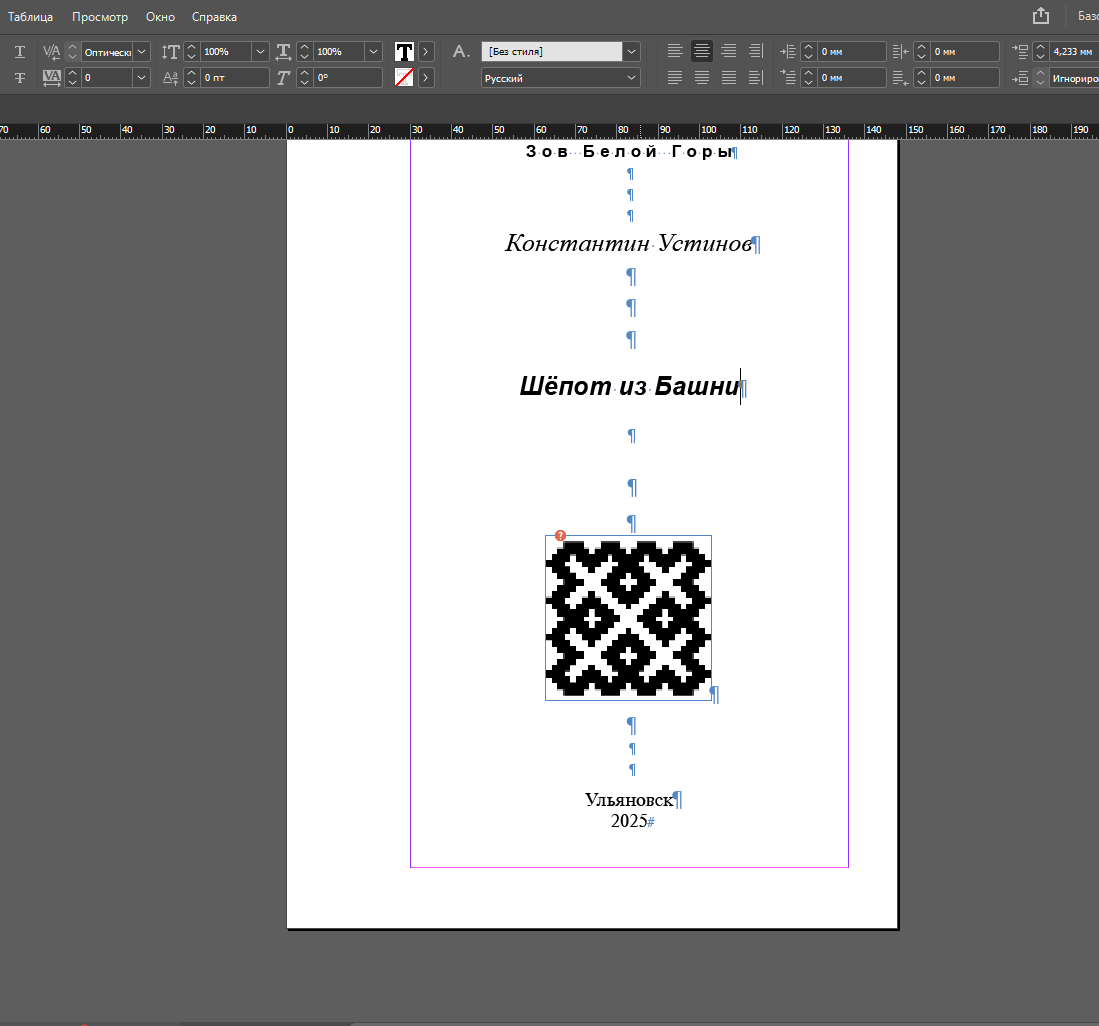
Task: Click the text fill color swatch
Action: [x=404, y=51]
